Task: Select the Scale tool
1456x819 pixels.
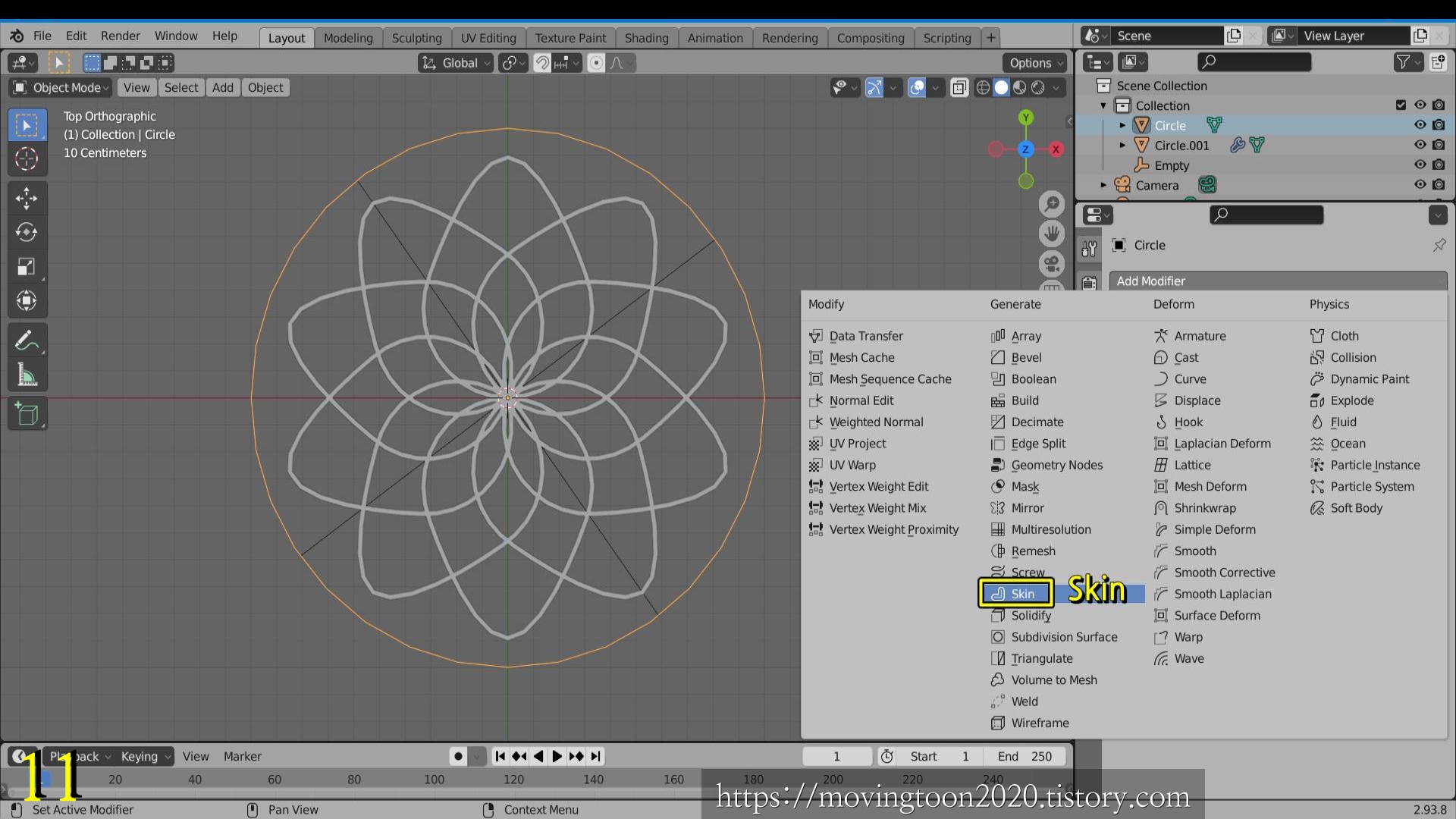Action: 27,267
